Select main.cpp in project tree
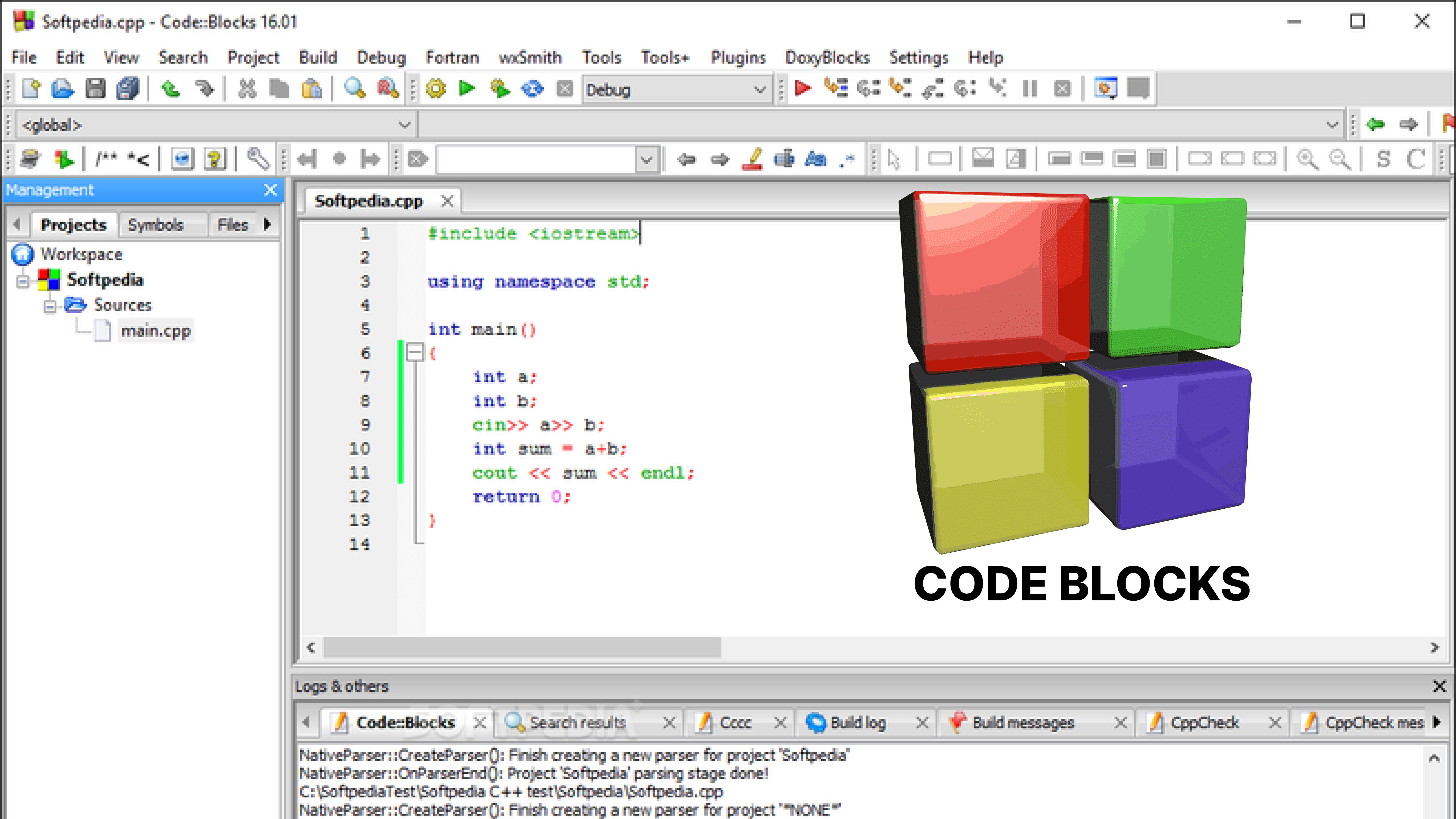Viewport: 1456px width, 819px height. tap(155, 330)
